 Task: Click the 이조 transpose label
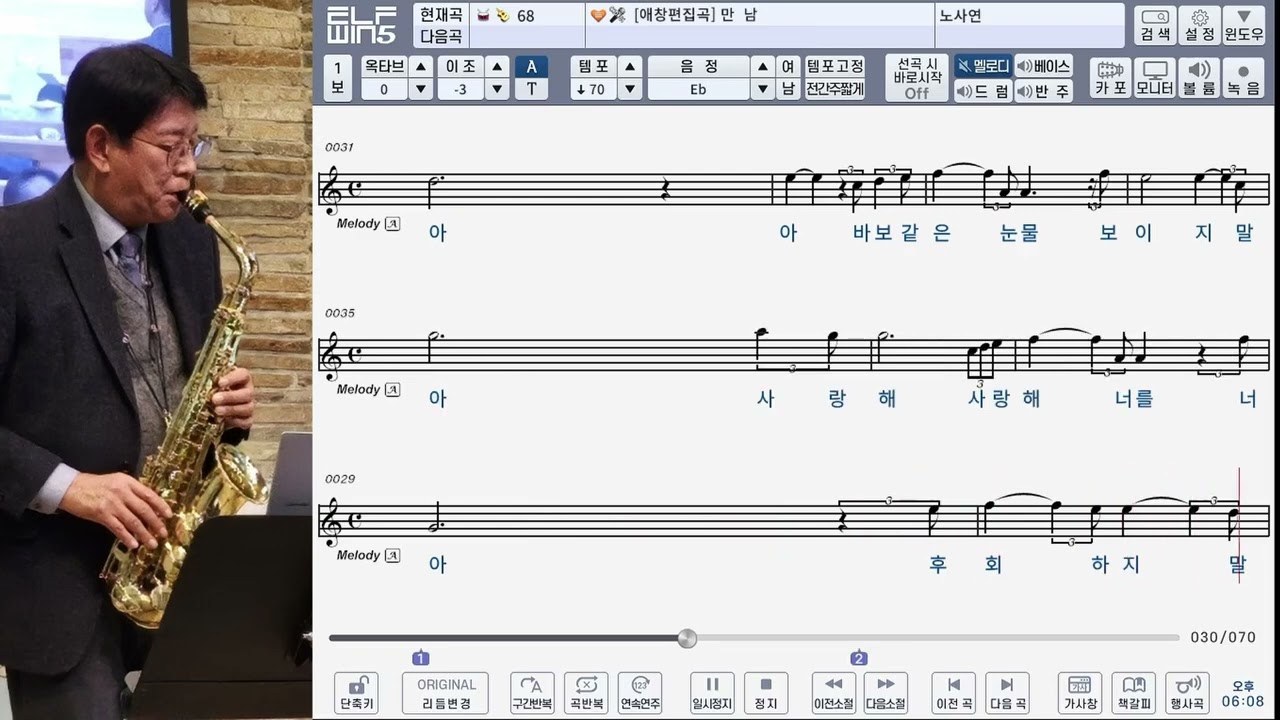460,66
